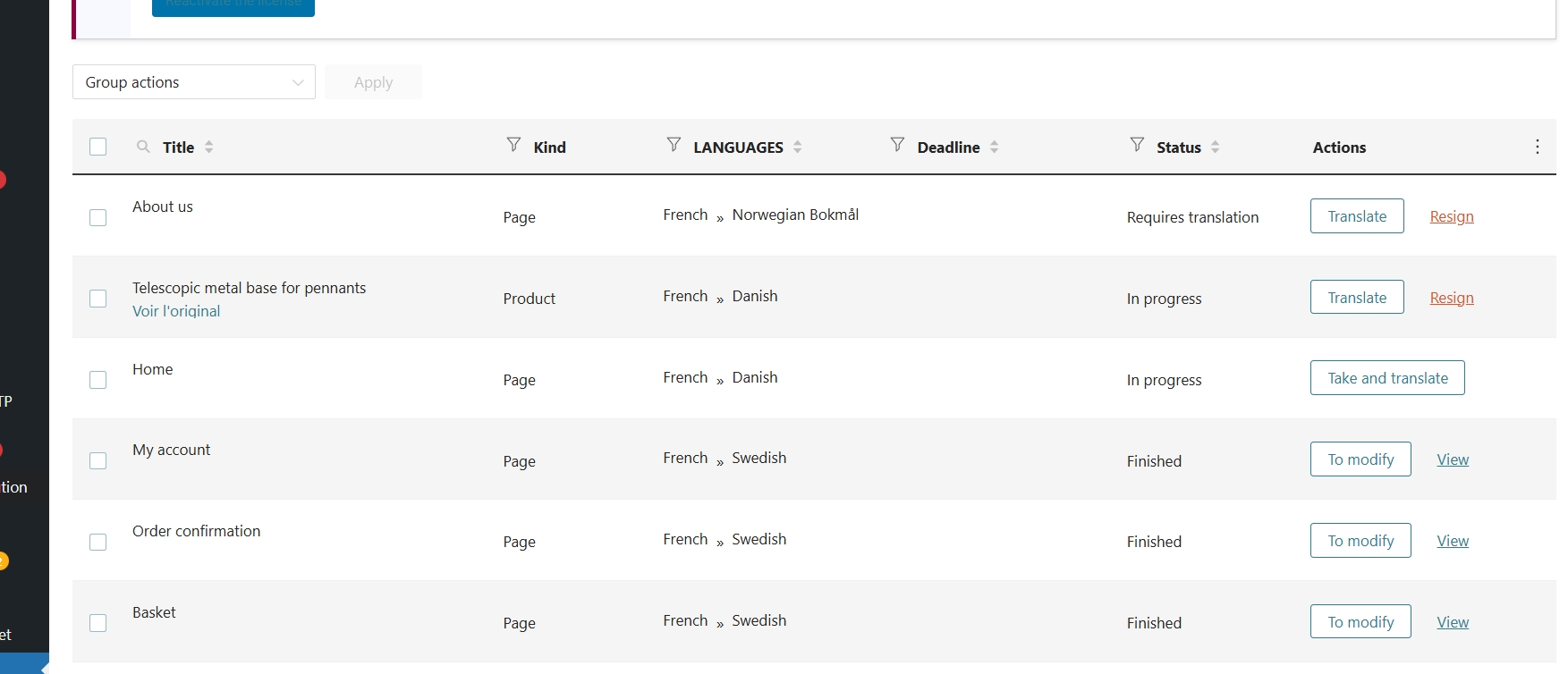1568x674 pixels.
Task: Open the Voir l'original link
Action: pos(176,311)
